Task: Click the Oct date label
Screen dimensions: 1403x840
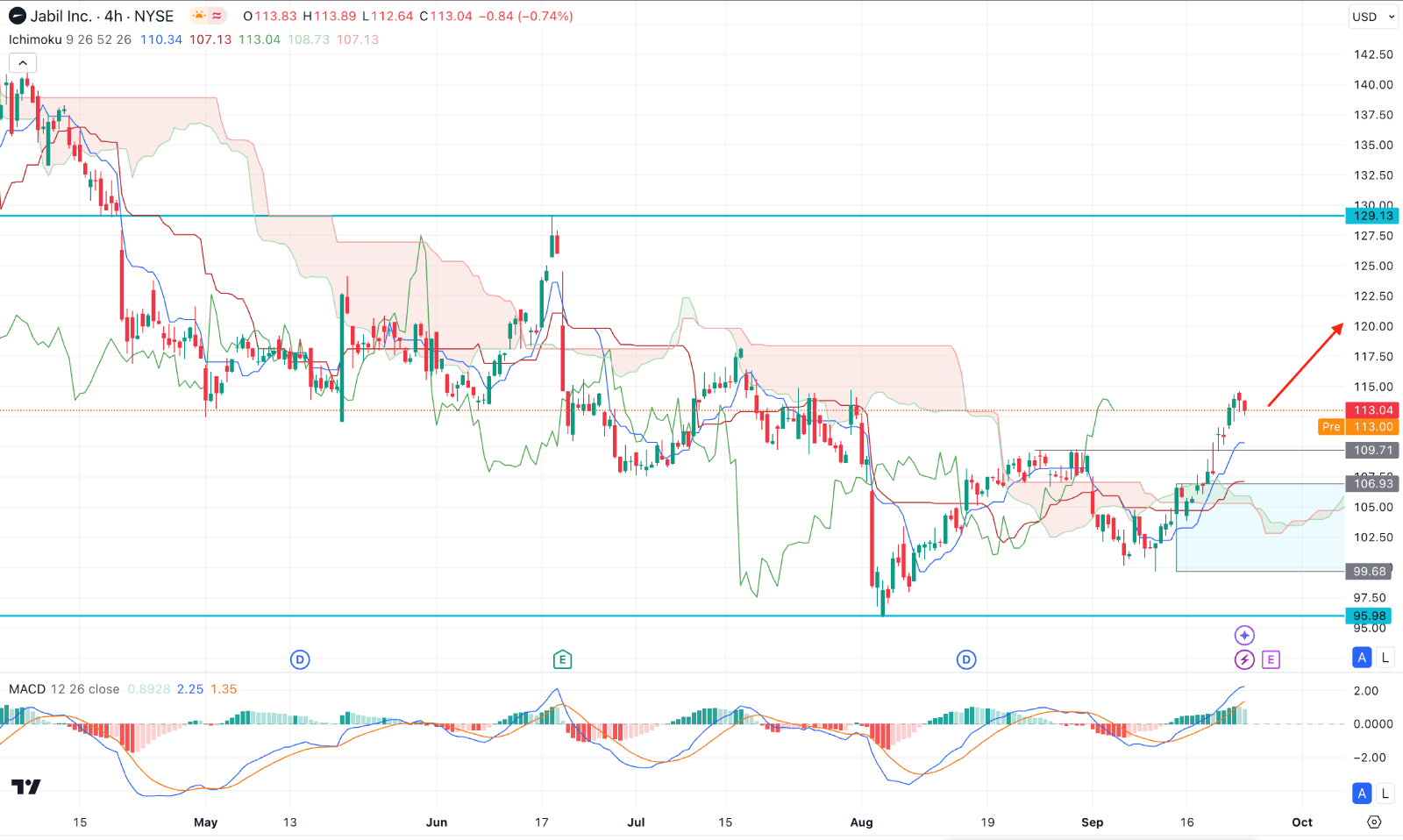Action: click(x=1302, y=822)
